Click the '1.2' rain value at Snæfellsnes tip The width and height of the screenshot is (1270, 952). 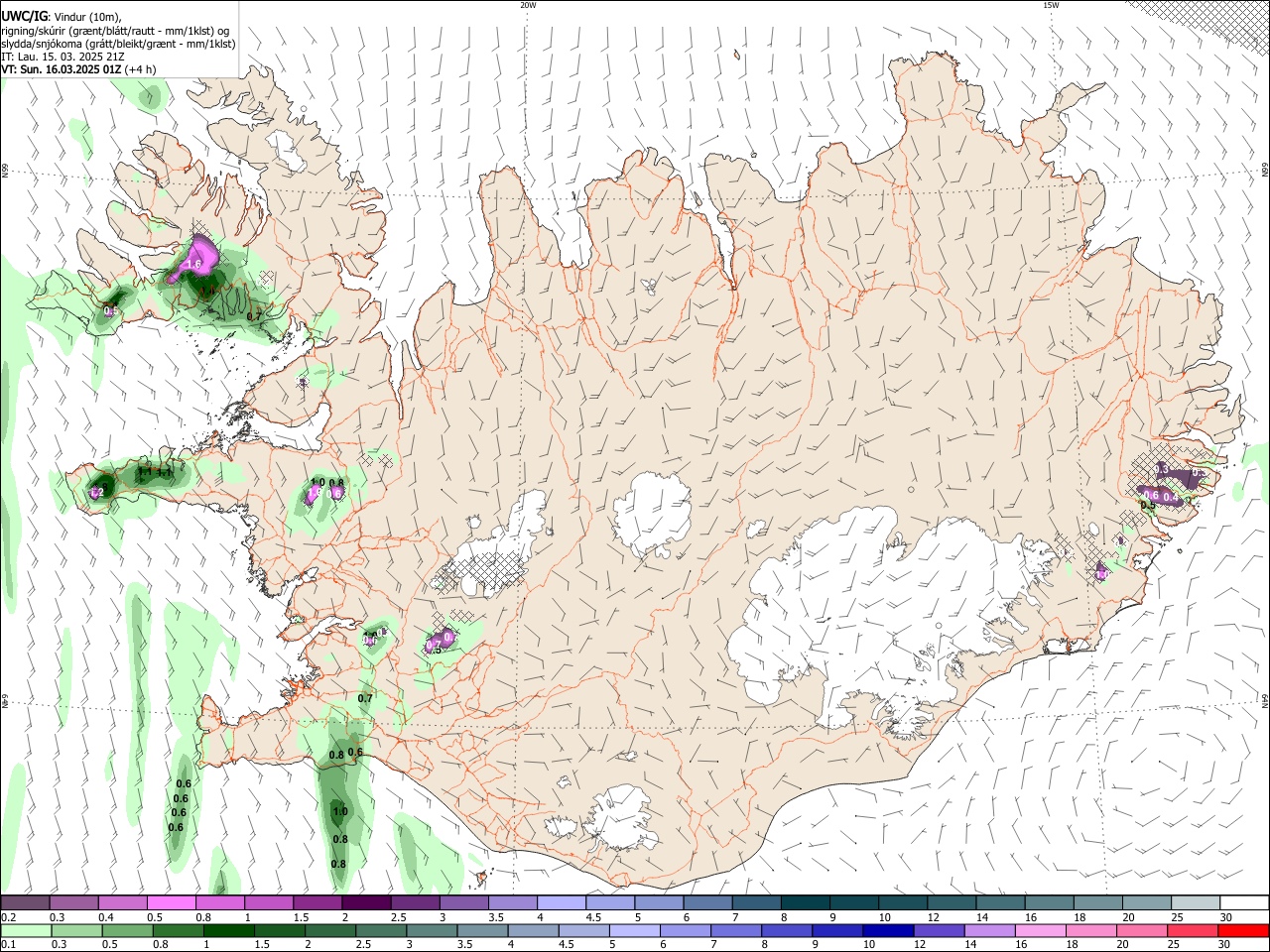[97, 493]
